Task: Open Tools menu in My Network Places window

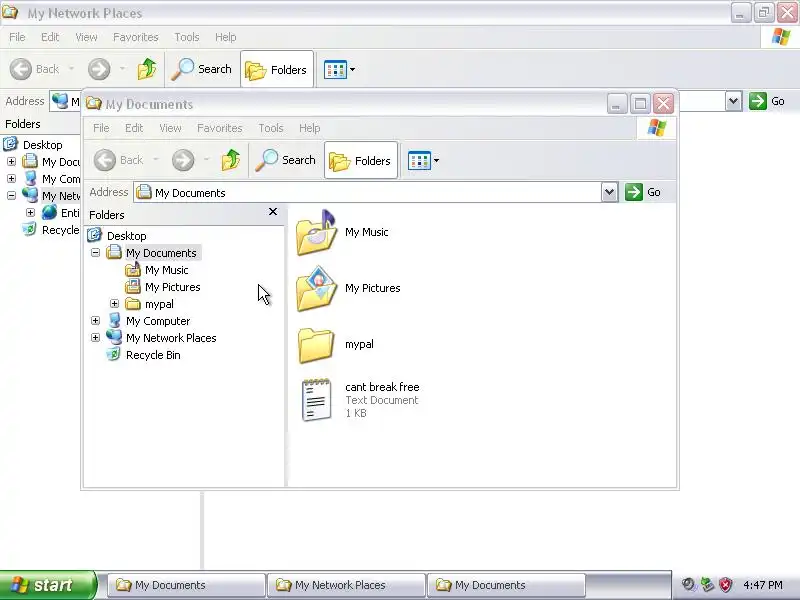Action: [x=187, y=37]
